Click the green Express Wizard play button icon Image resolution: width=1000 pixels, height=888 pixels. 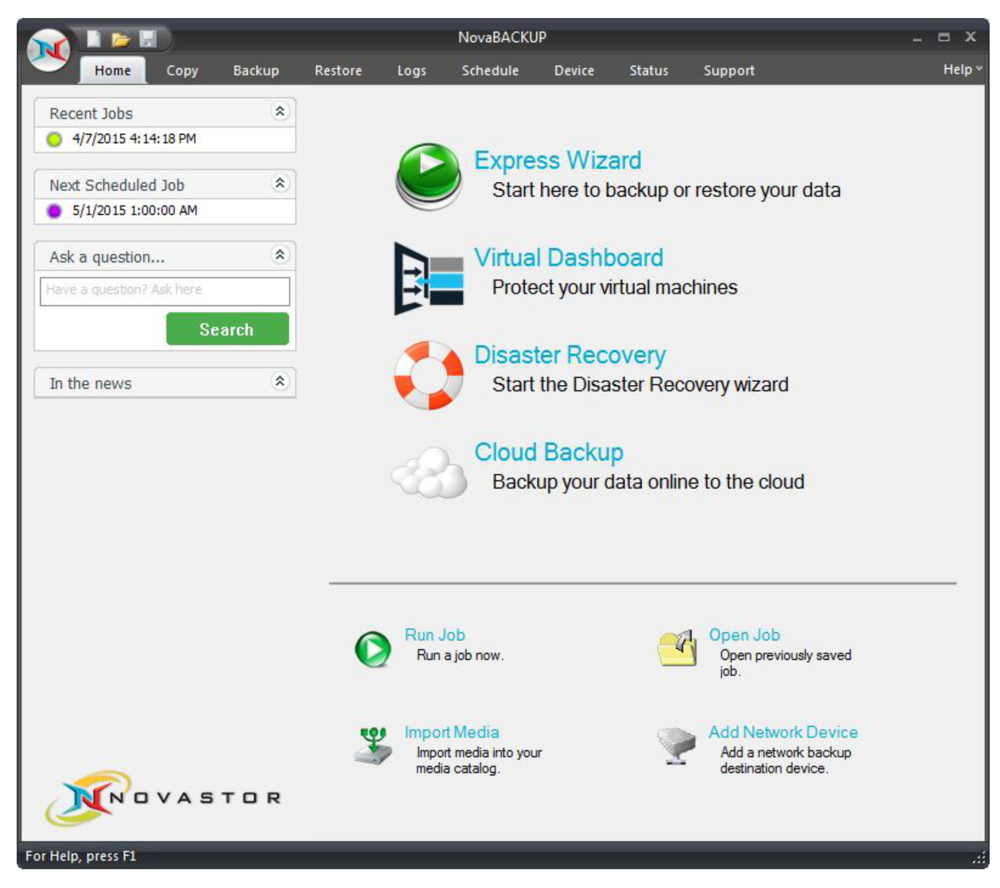(429, 176)
